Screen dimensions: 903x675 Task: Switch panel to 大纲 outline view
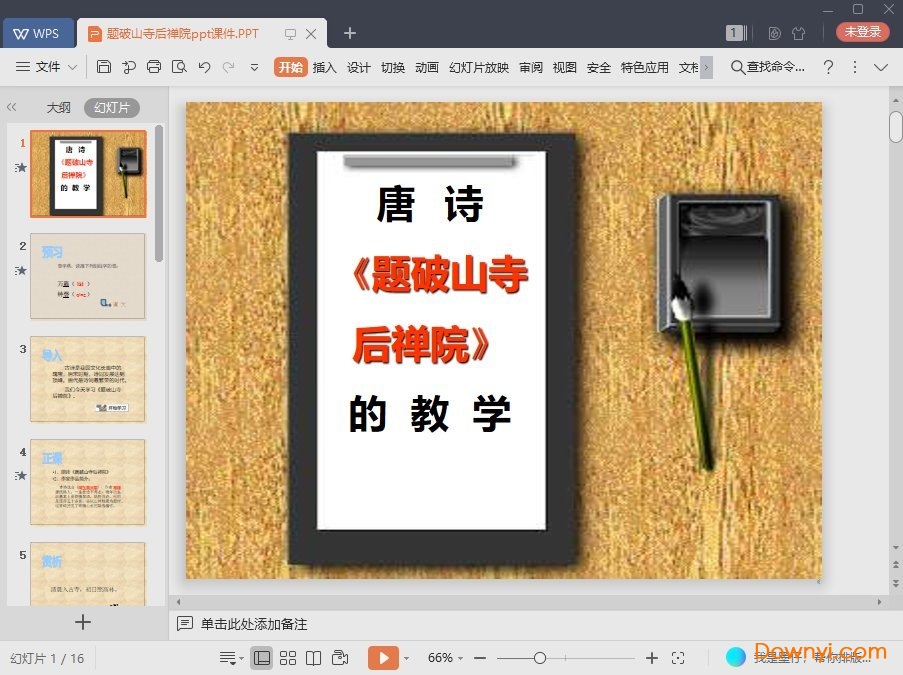coord(58,108)
